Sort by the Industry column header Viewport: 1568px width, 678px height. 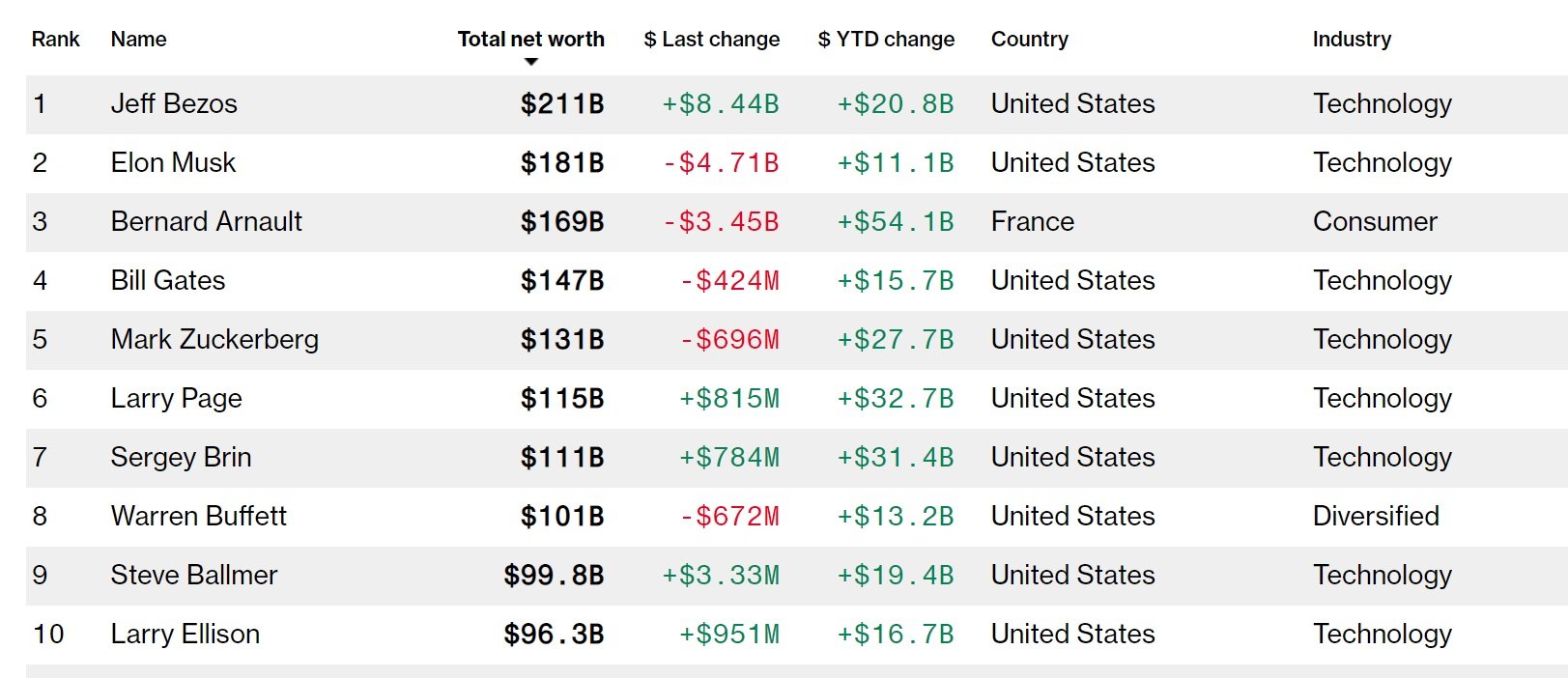[1351, 40]
